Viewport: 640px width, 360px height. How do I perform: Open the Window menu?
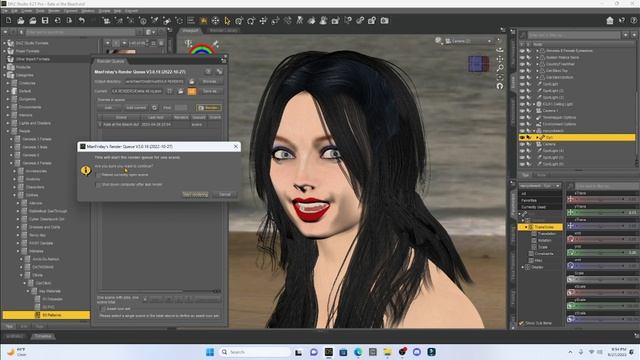(x=87, y=11)
